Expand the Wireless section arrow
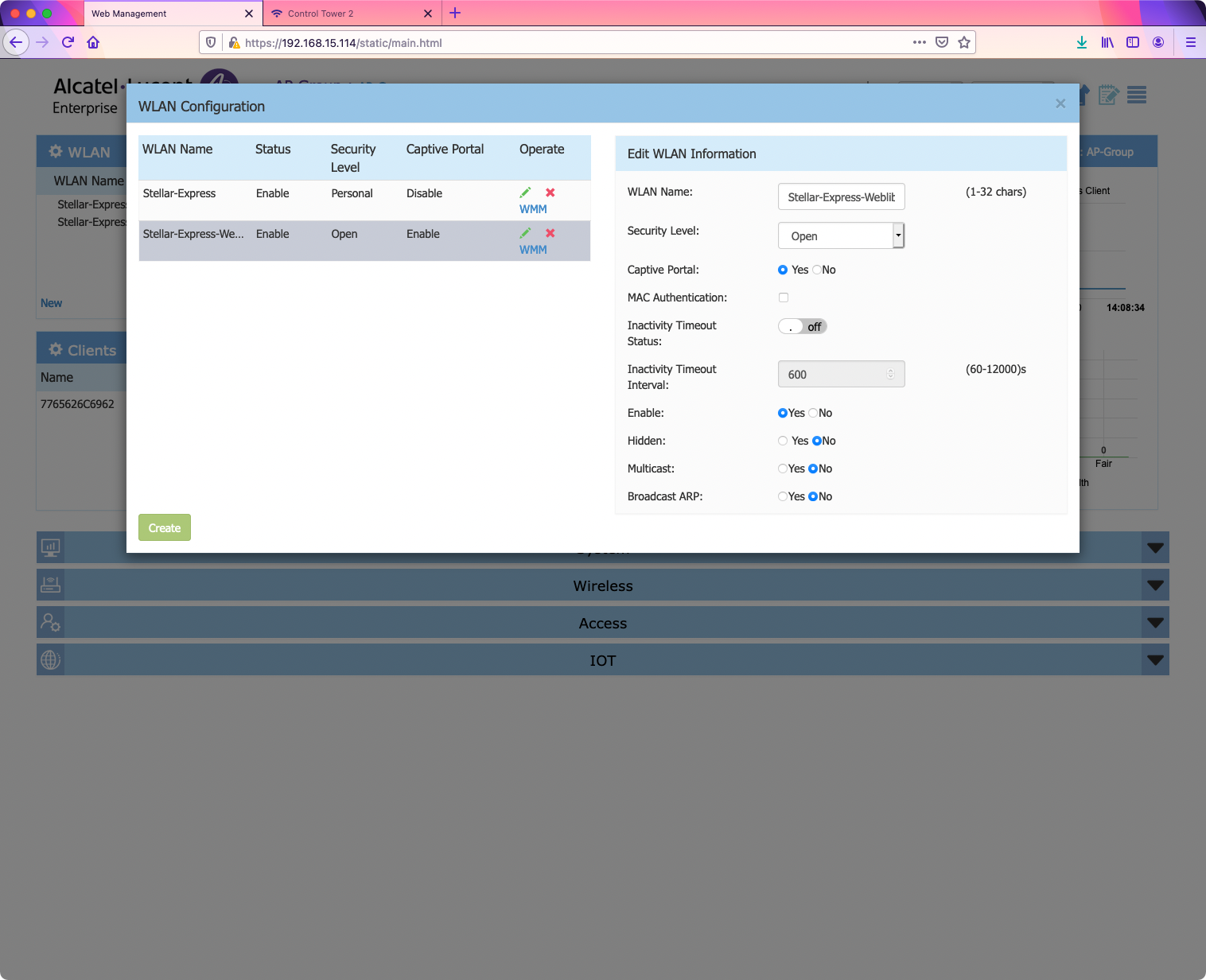 pyautogui.click(x=1155, y=585)
